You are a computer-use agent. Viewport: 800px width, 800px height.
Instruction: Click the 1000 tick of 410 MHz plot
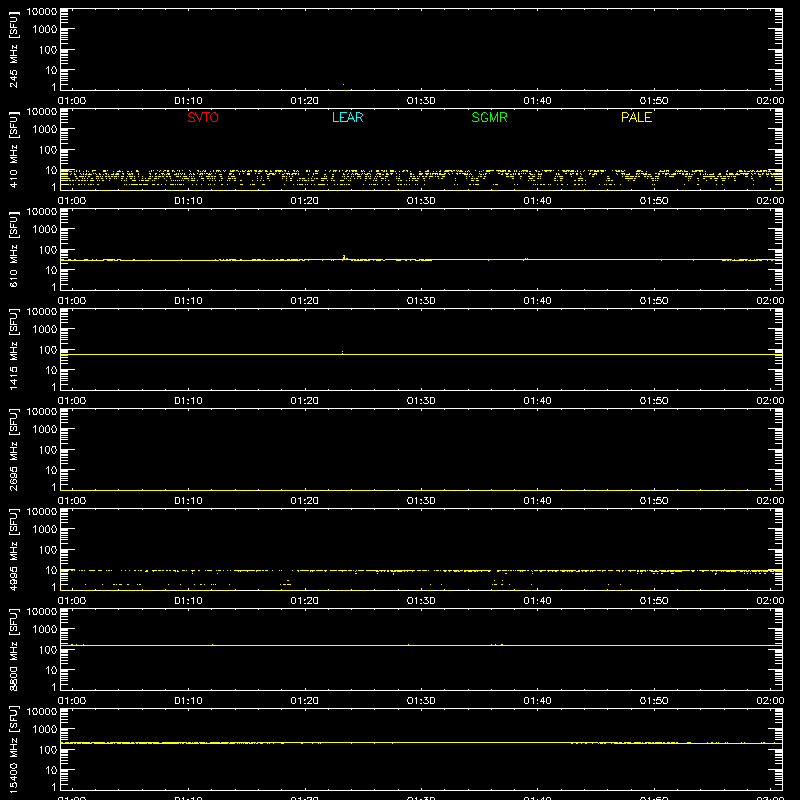(x=45, y=130)
